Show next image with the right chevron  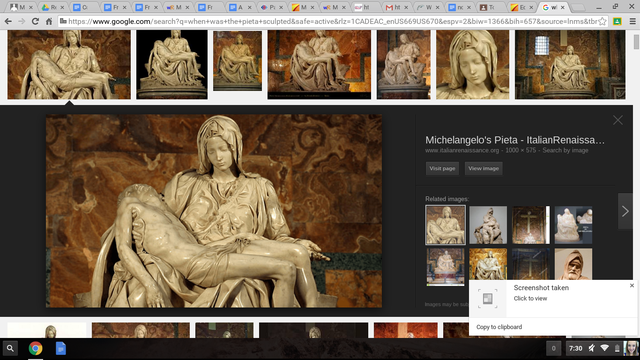pyautogui.click(x=625, y=211)
